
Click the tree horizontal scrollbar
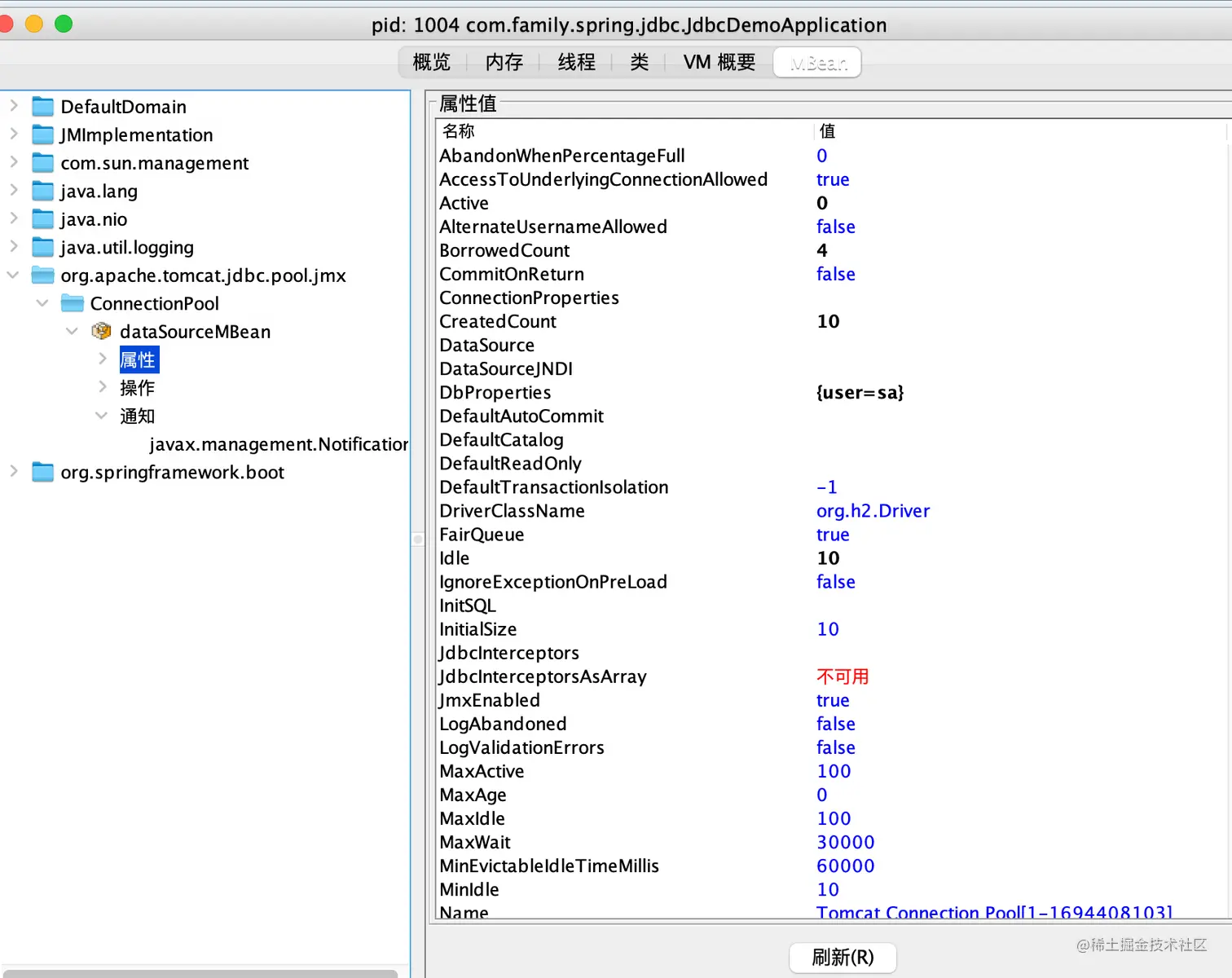pos(201,973)
